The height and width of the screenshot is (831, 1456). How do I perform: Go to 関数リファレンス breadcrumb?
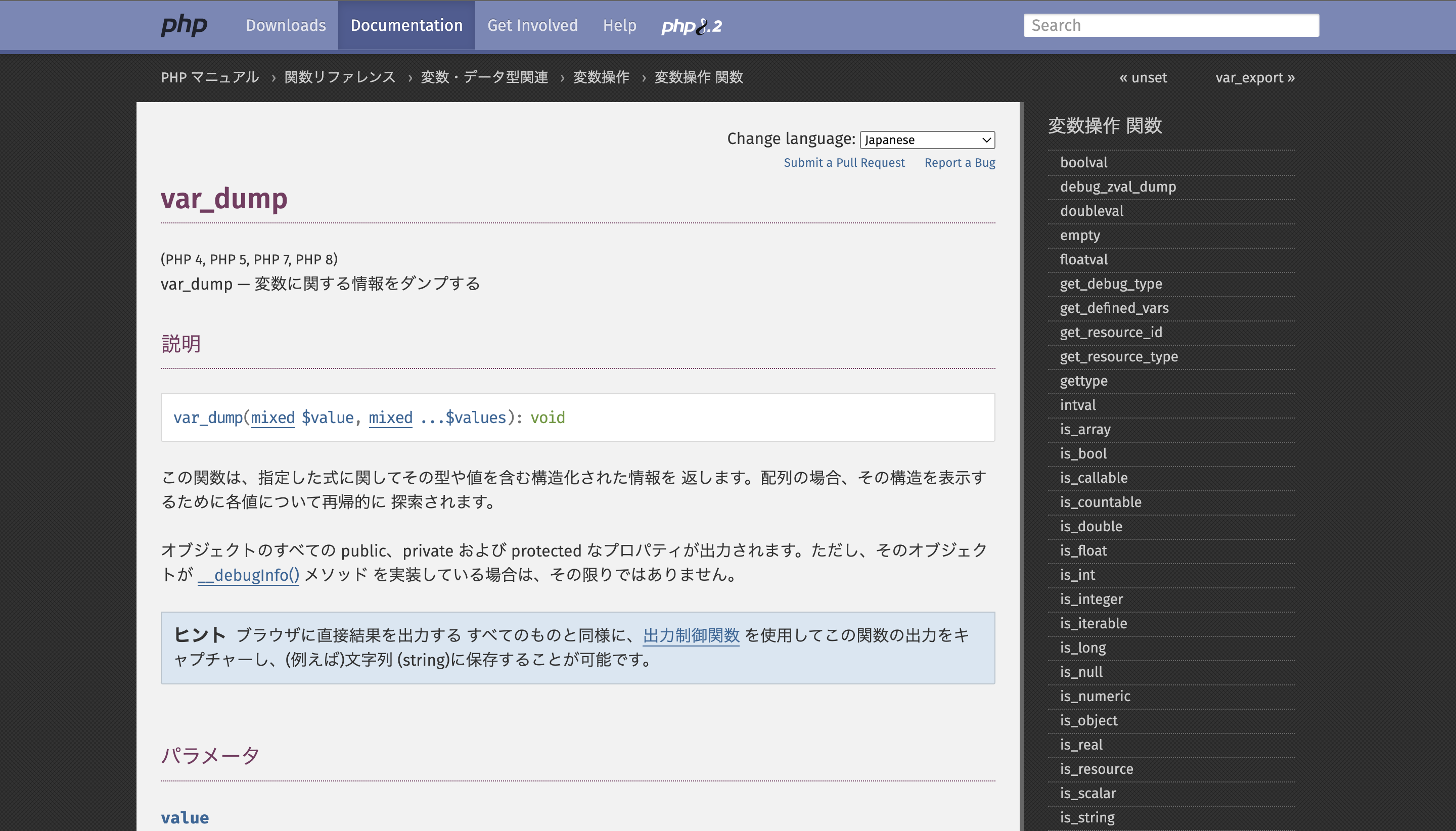pos(340,77)
